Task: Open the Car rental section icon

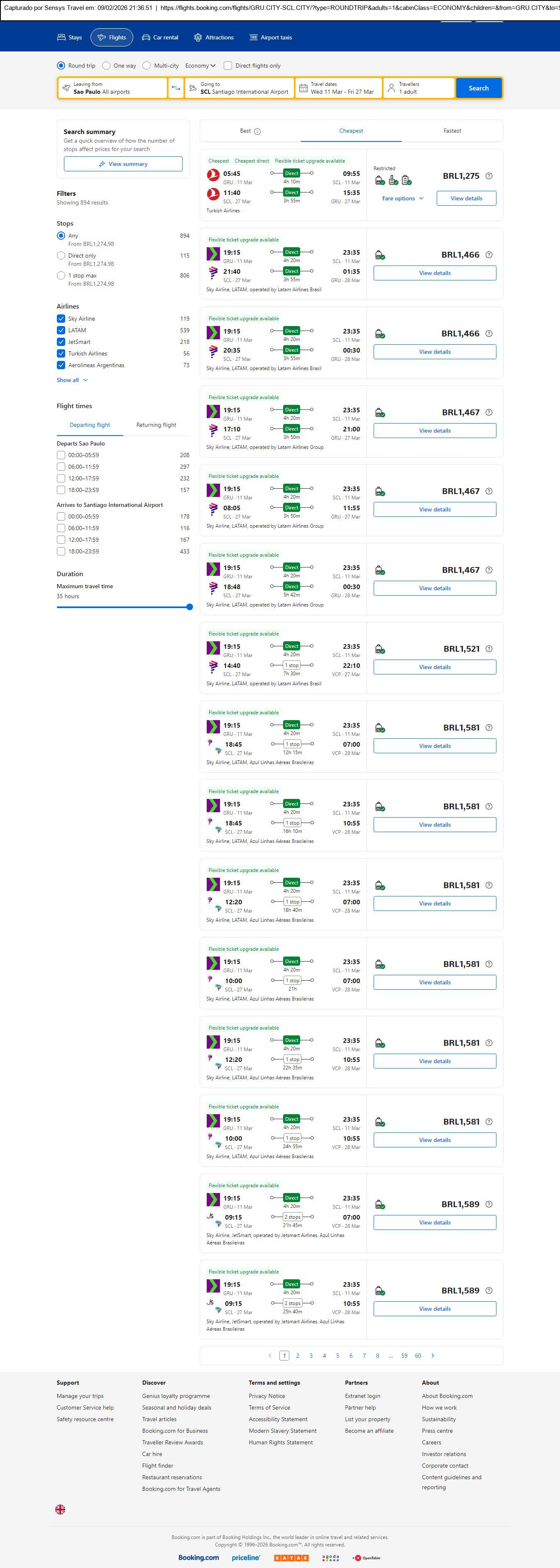Action: [146, 38]
